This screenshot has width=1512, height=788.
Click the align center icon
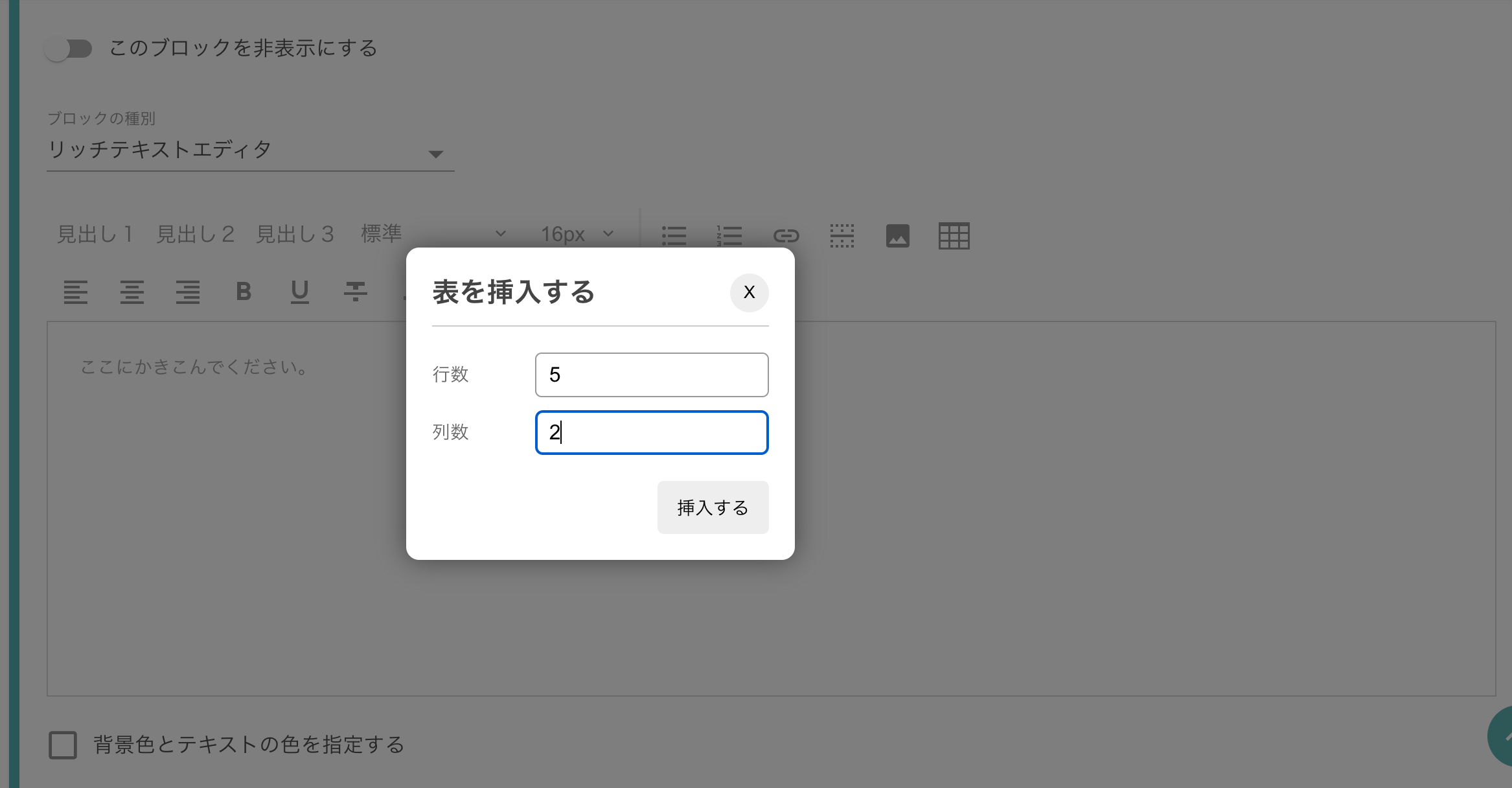(132, 292)
